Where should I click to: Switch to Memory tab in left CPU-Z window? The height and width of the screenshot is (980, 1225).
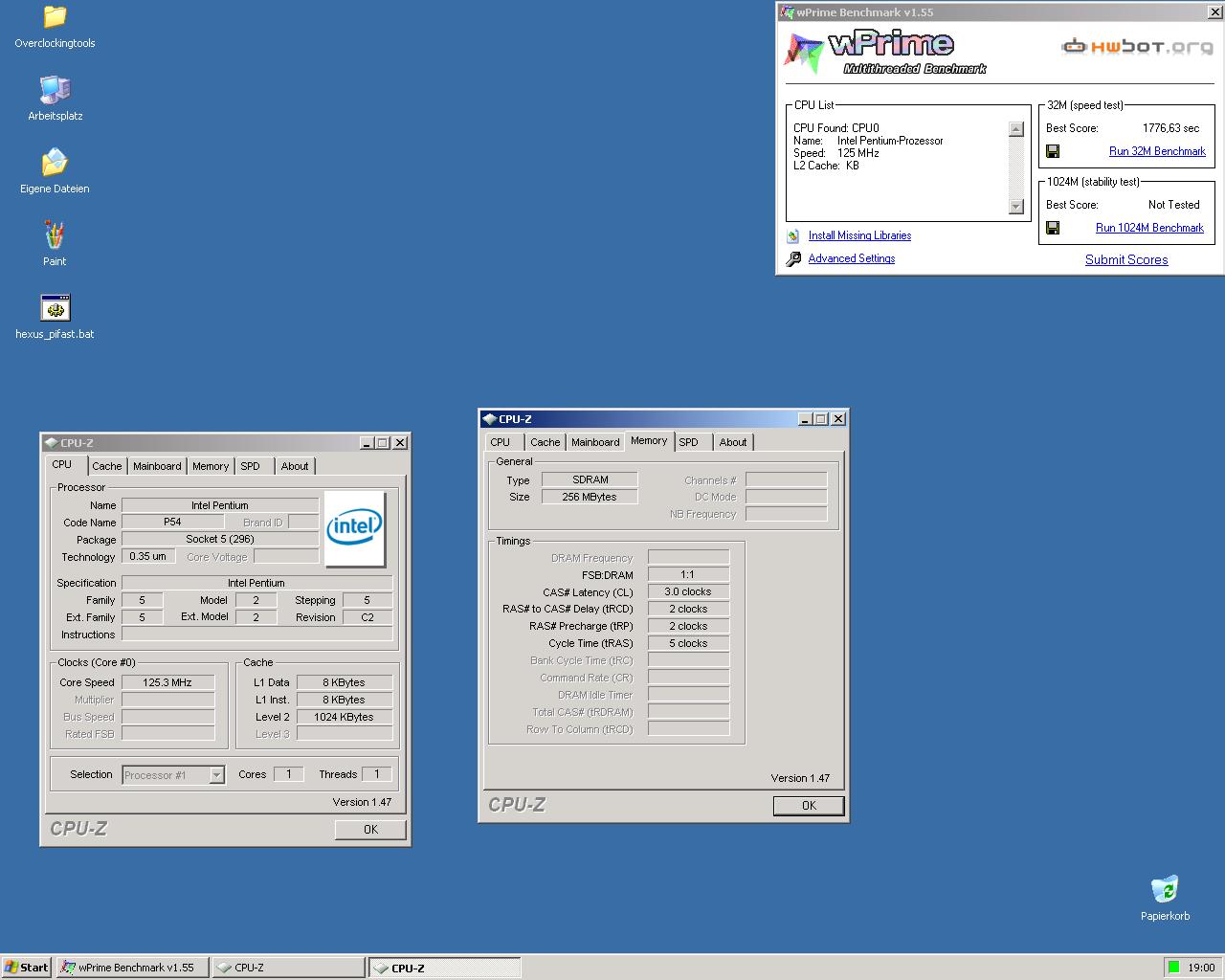click(x=211, y=466)
